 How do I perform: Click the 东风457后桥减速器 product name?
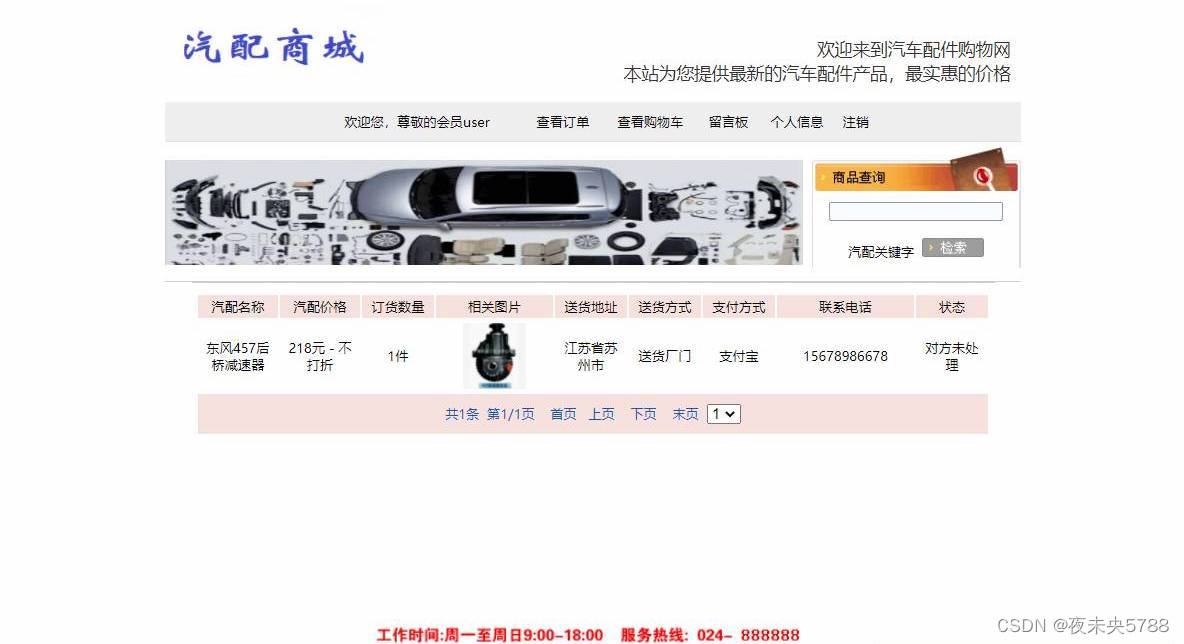coord(238,356)
